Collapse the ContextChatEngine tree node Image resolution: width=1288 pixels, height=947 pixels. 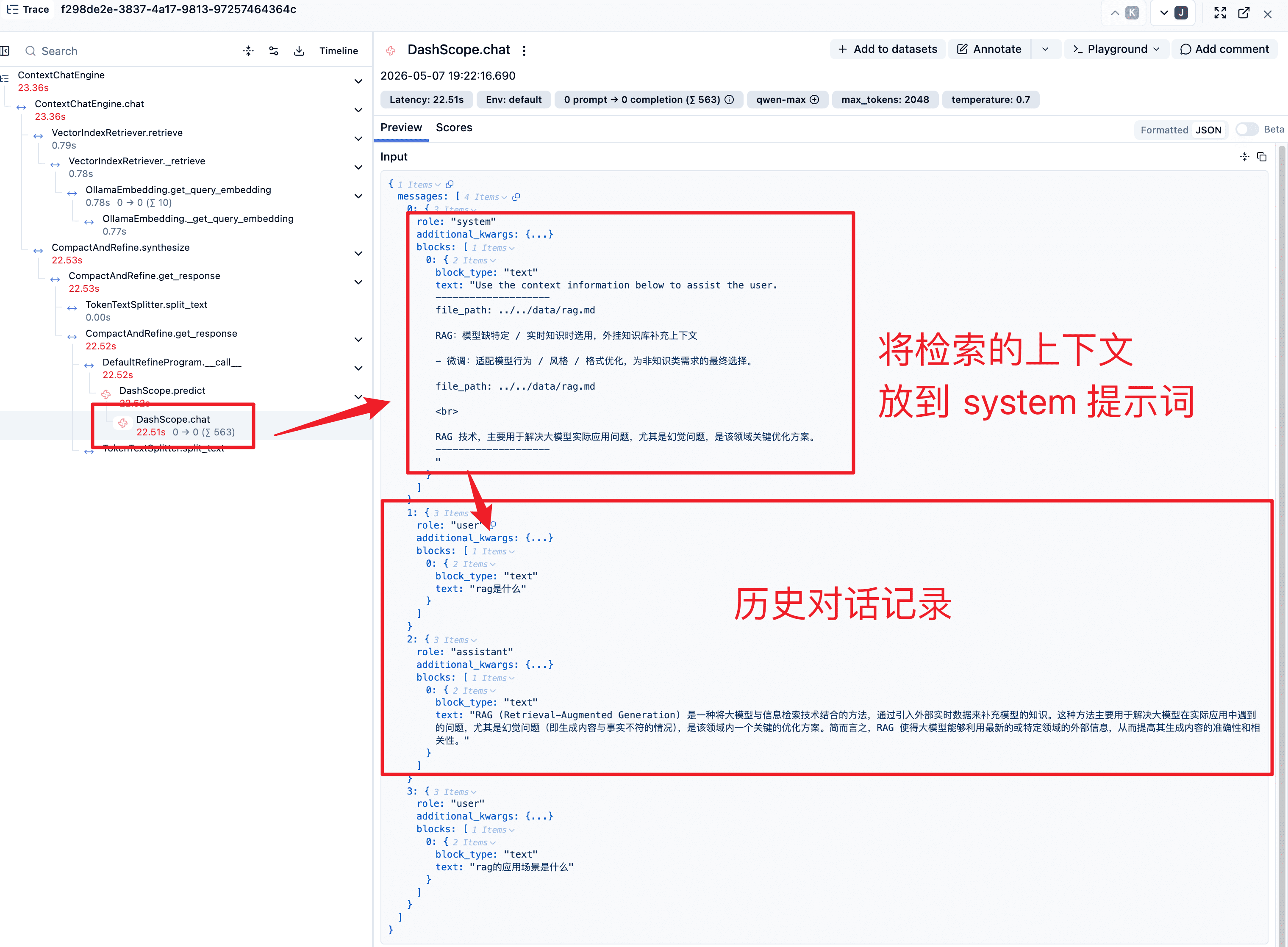[x=358, y=81]
